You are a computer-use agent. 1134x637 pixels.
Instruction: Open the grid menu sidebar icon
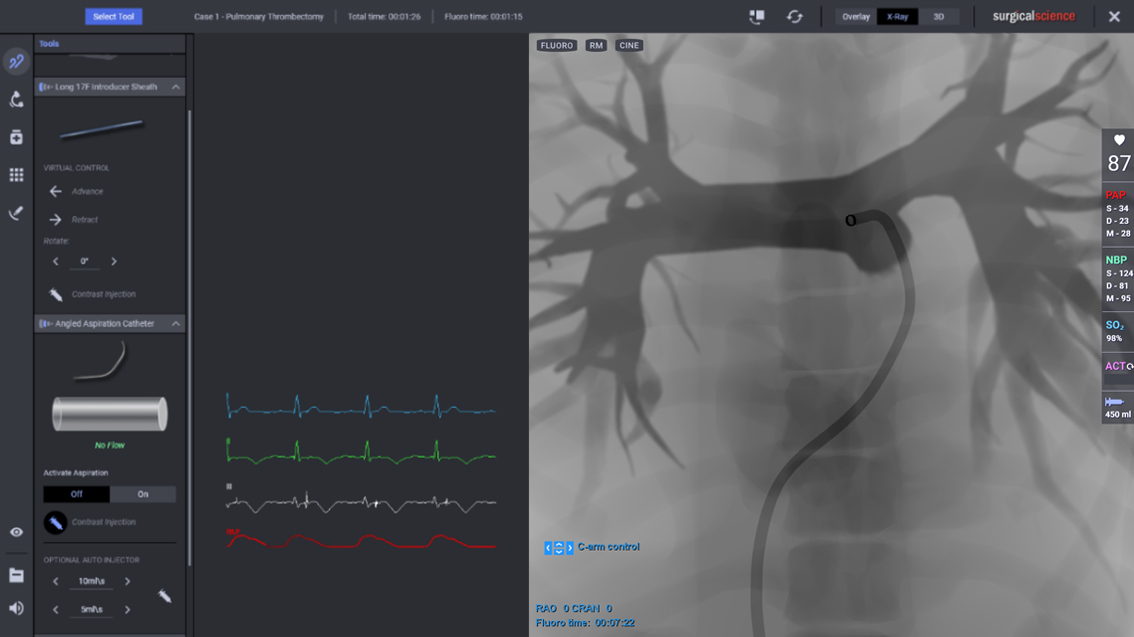click(16, 174)
